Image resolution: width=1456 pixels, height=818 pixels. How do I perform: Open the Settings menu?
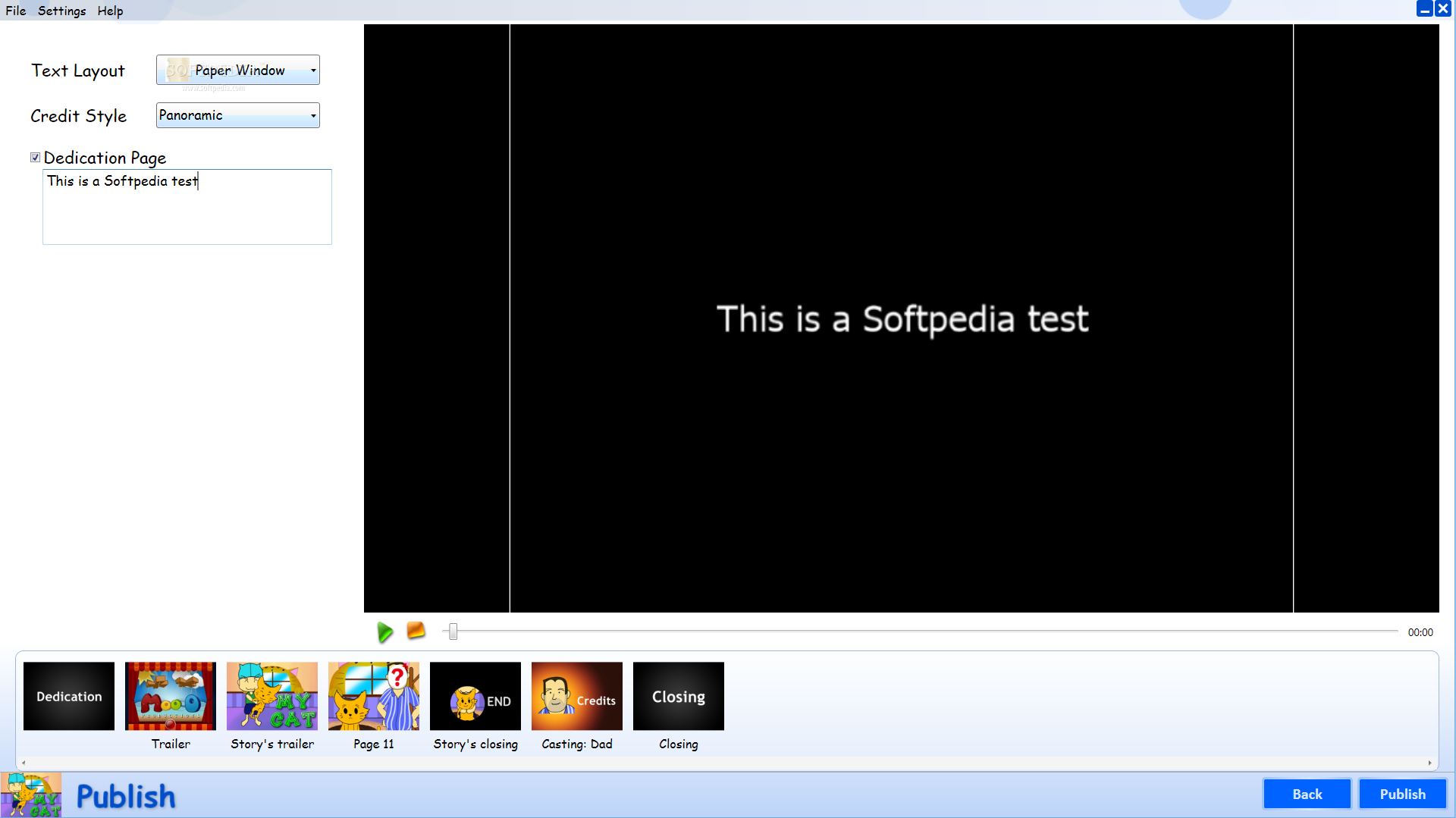[62, 11]
